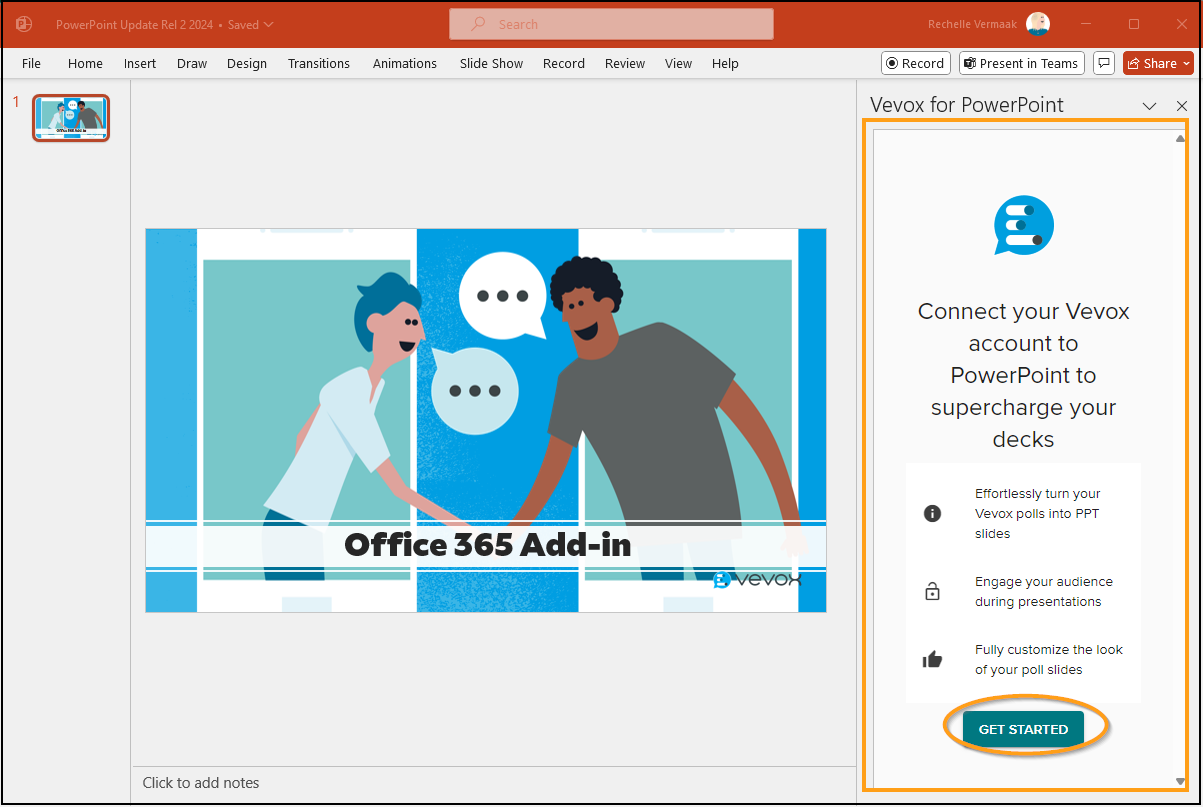
Task: Click to add notes below the slide
Action: click(x=201, y=783)
